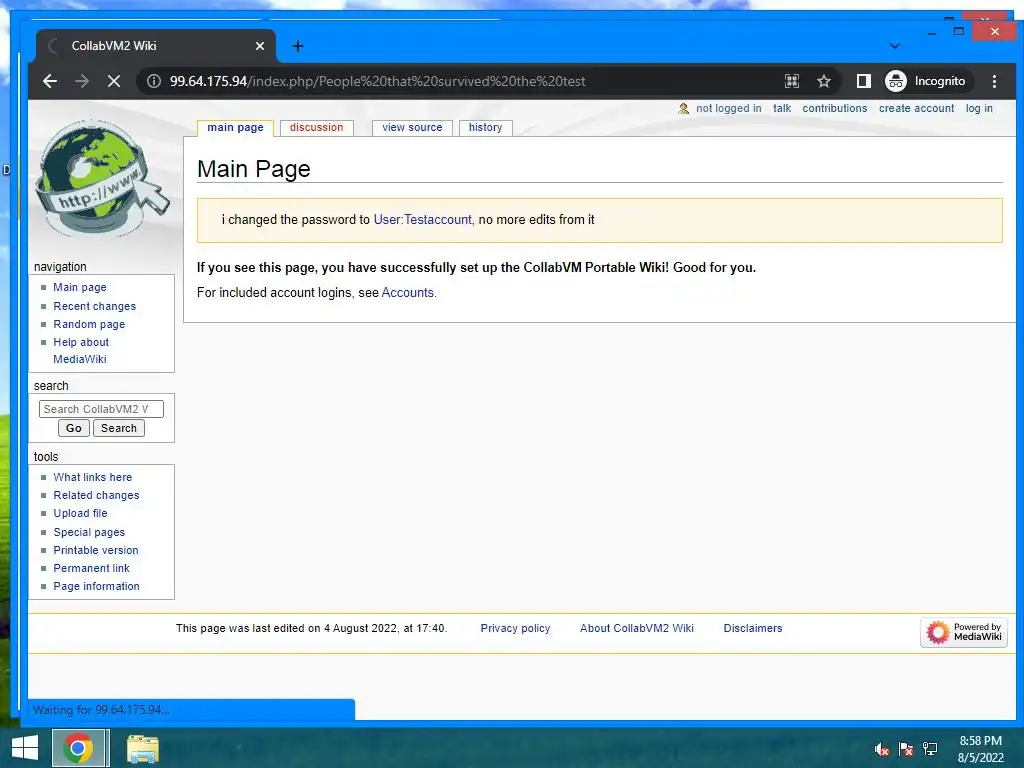Click the Search CollabVM2 Wiki input field
The width and height of the screenshot is (1024, 768).
coord(101,409)
